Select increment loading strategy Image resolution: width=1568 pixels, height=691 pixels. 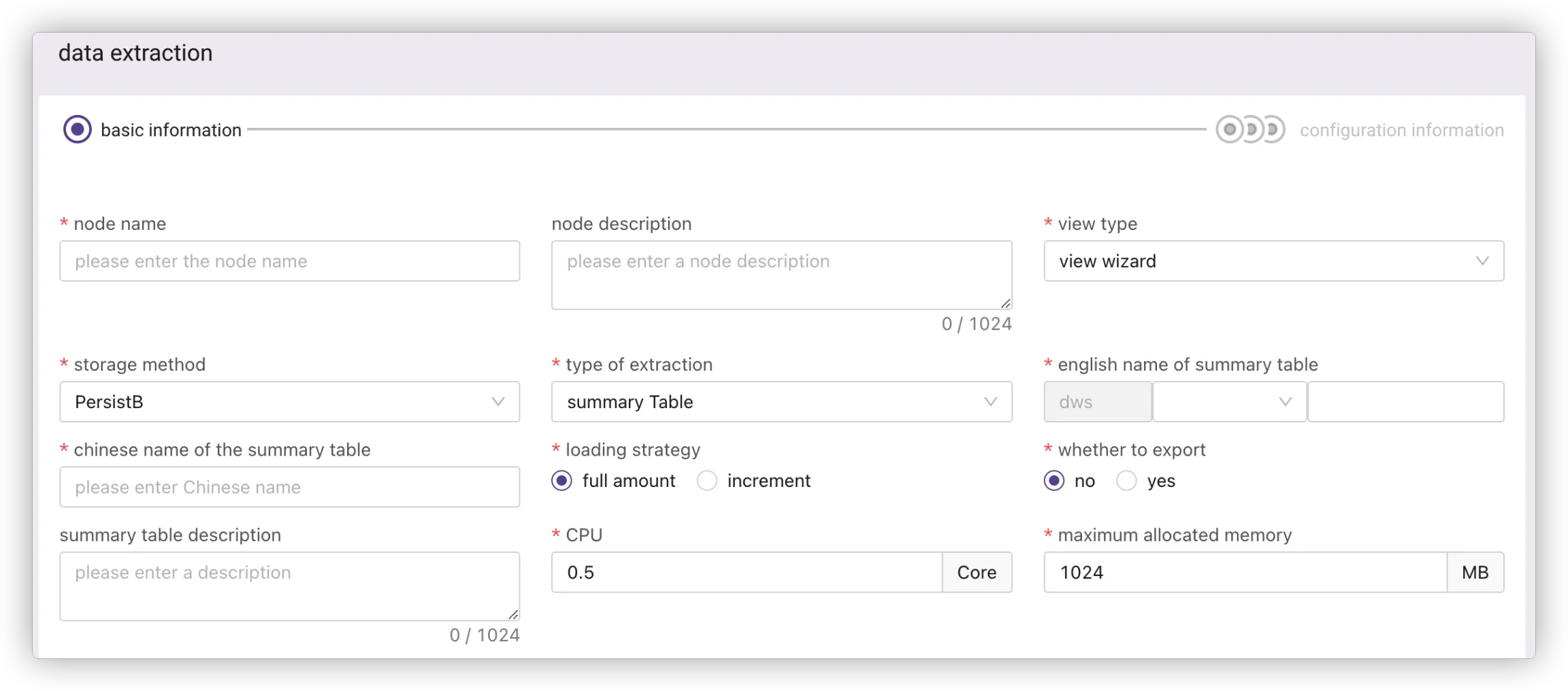tap(707, 481)
